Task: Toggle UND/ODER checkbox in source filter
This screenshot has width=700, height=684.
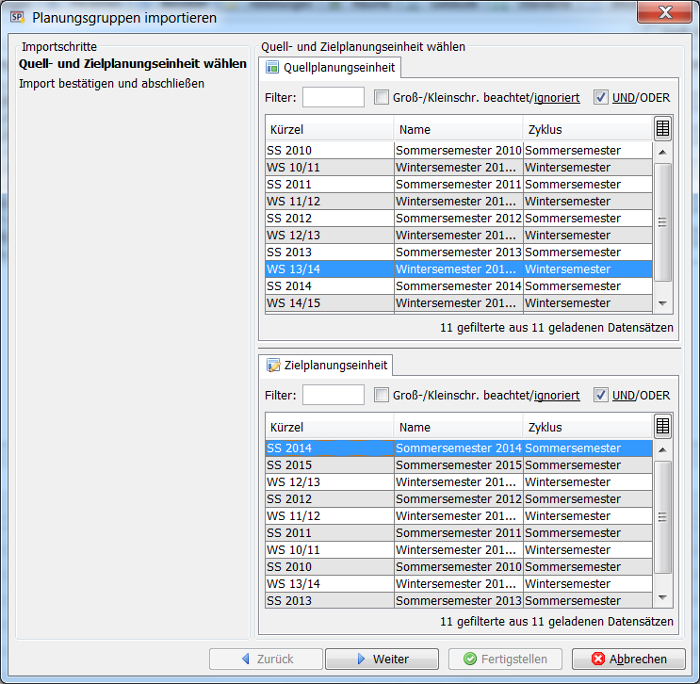Action: (600, 97)
